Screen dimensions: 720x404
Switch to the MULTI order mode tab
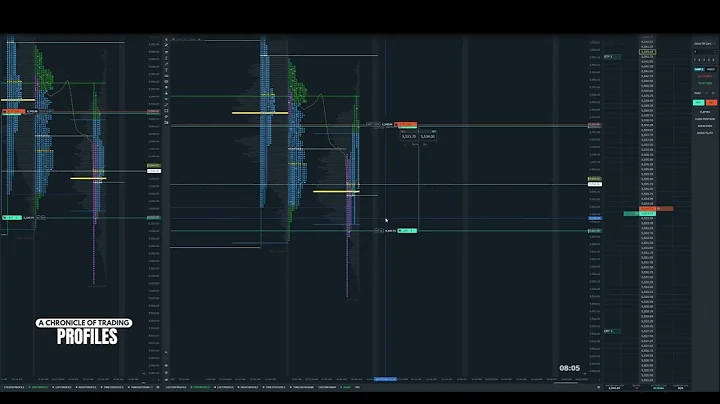point(711,69)
